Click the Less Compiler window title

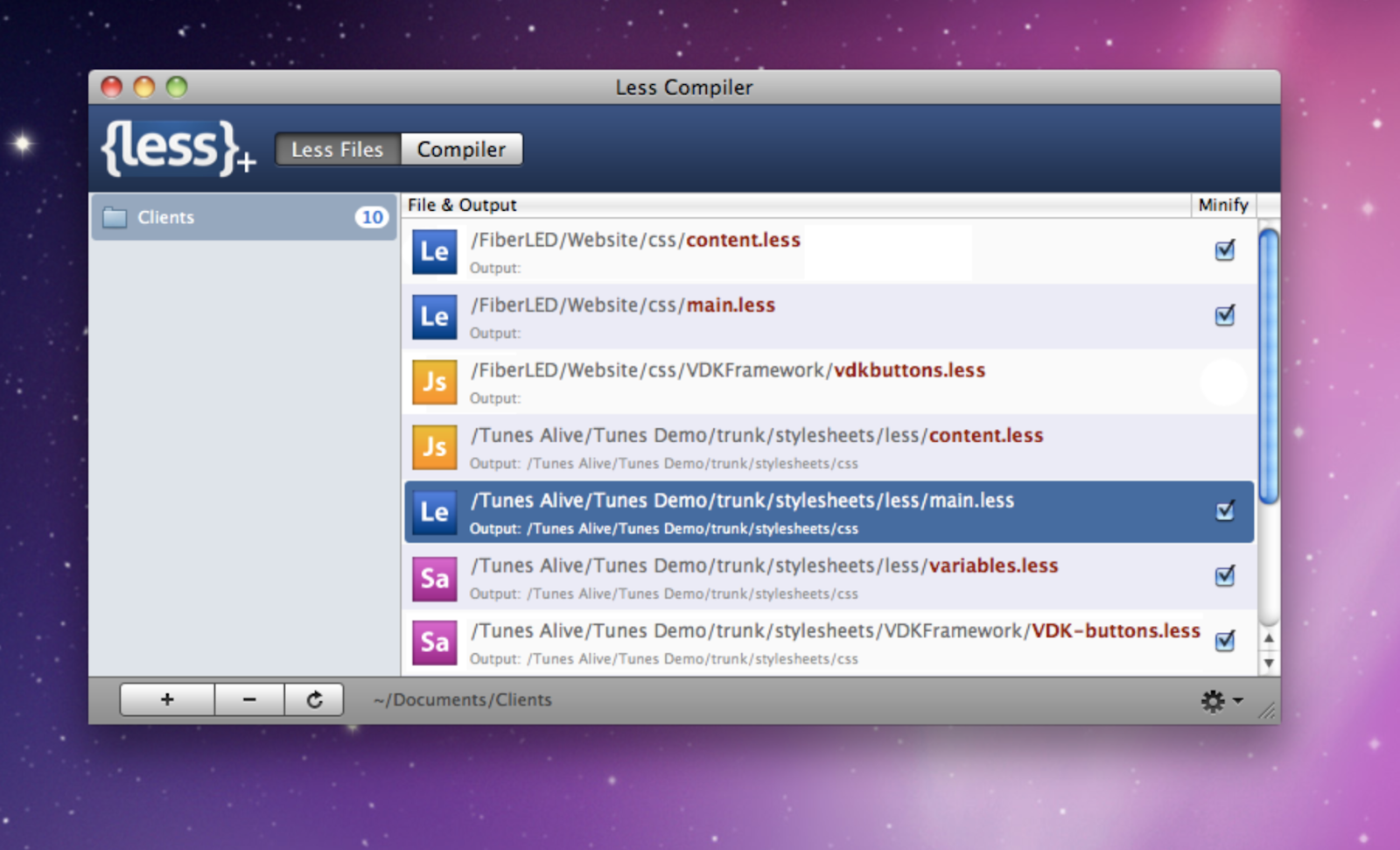(684, 88)
